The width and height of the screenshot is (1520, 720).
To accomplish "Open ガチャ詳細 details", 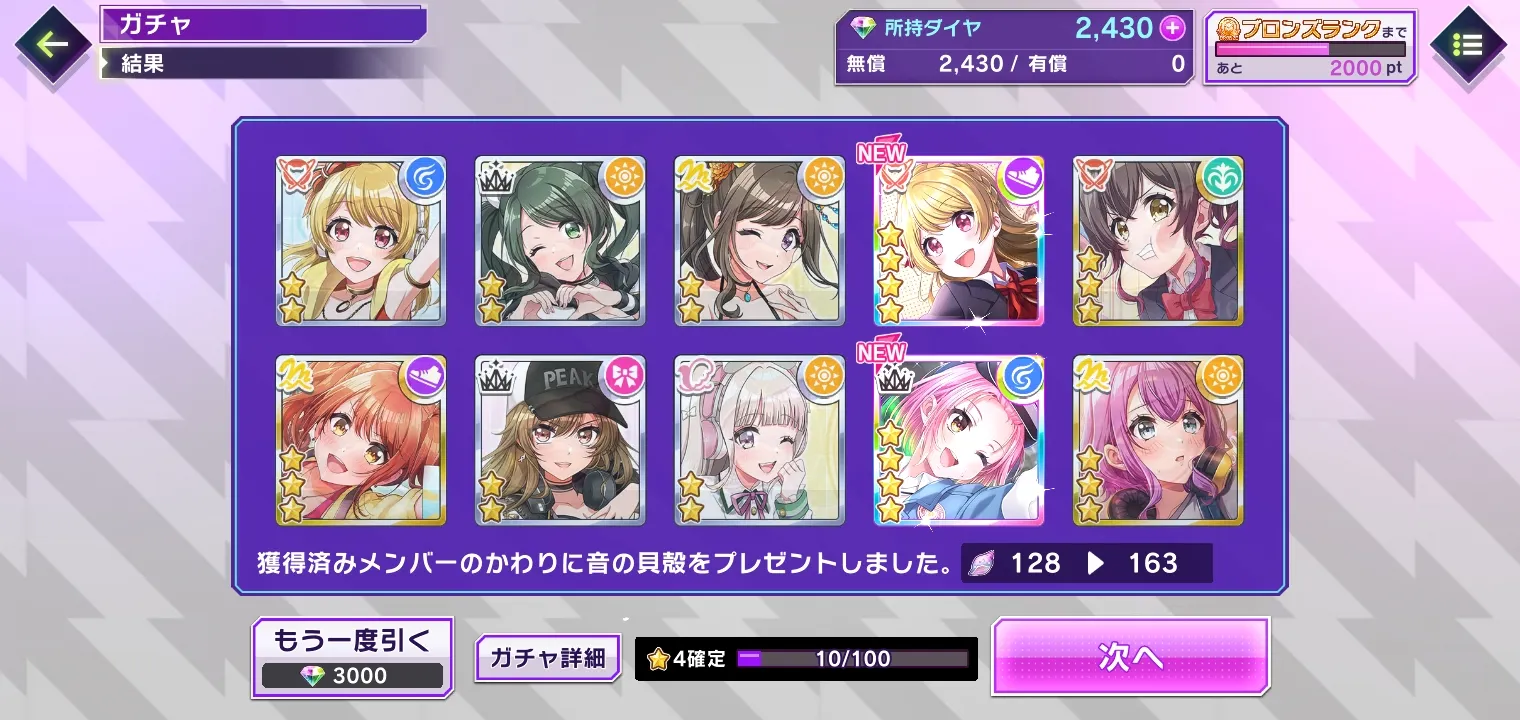I will click(x=547, y=658).
